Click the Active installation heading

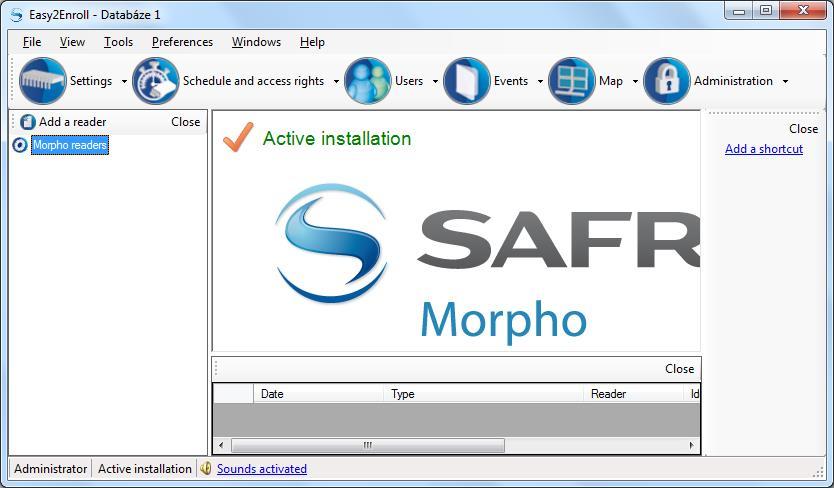point(337,138)
